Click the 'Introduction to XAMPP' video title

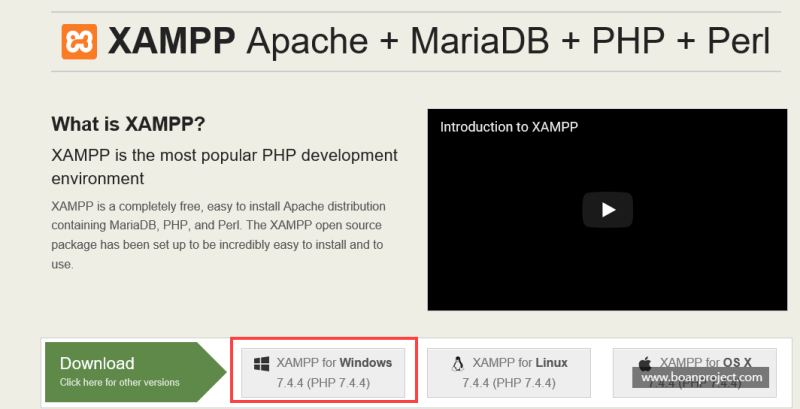tap(509, 127)
